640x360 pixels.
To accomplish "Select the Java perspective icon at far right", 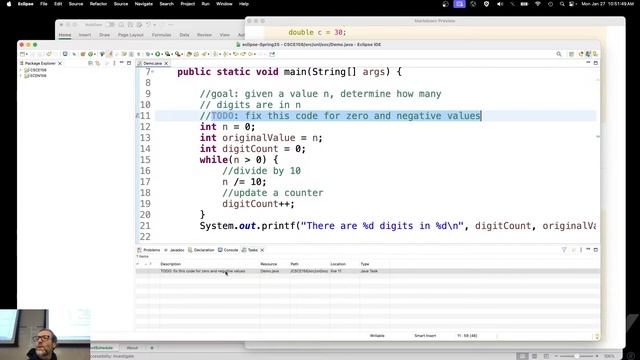I will click(x=596, y=54).
